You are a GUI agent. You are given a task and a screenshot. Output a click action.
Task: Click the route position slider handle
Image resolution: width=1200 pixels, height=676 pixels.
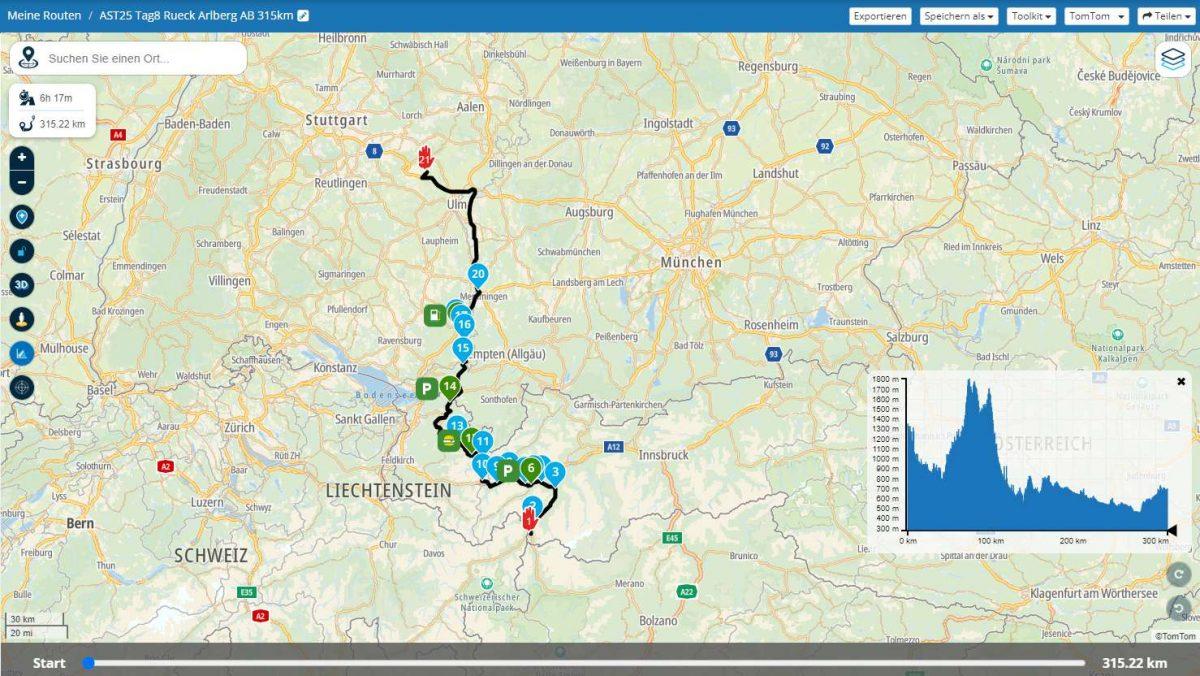click(88, 663)
